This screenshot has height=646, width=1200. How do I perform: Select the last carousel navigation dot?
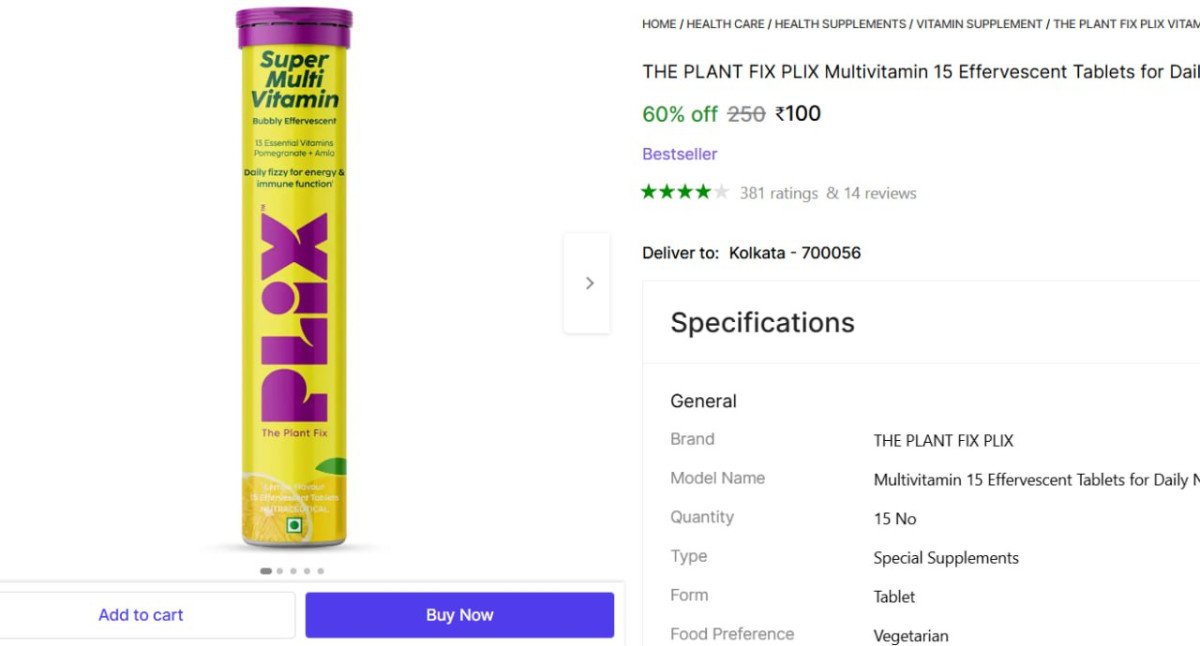(320, 571)
